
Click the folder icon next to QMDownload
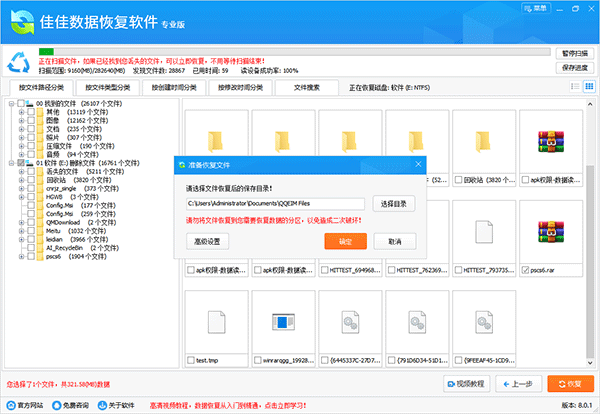pos(40,222)
